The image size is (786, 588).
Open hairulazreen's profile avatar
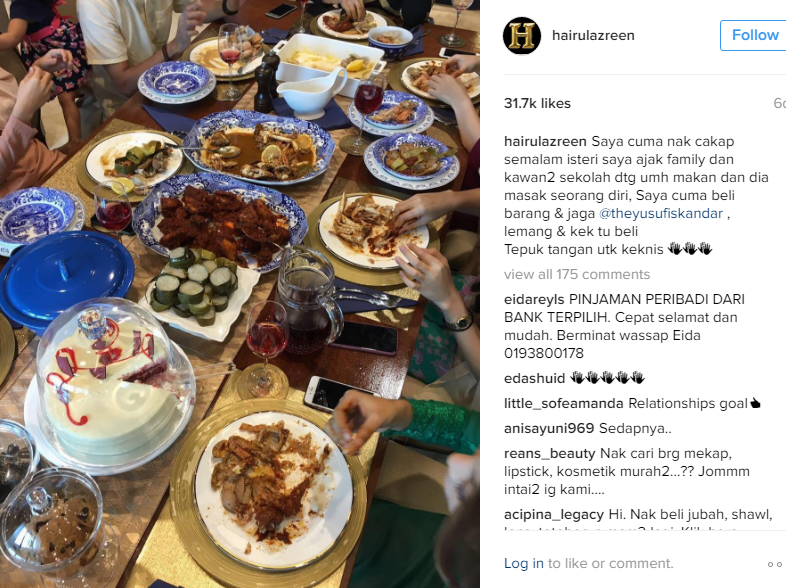(522, 36)
